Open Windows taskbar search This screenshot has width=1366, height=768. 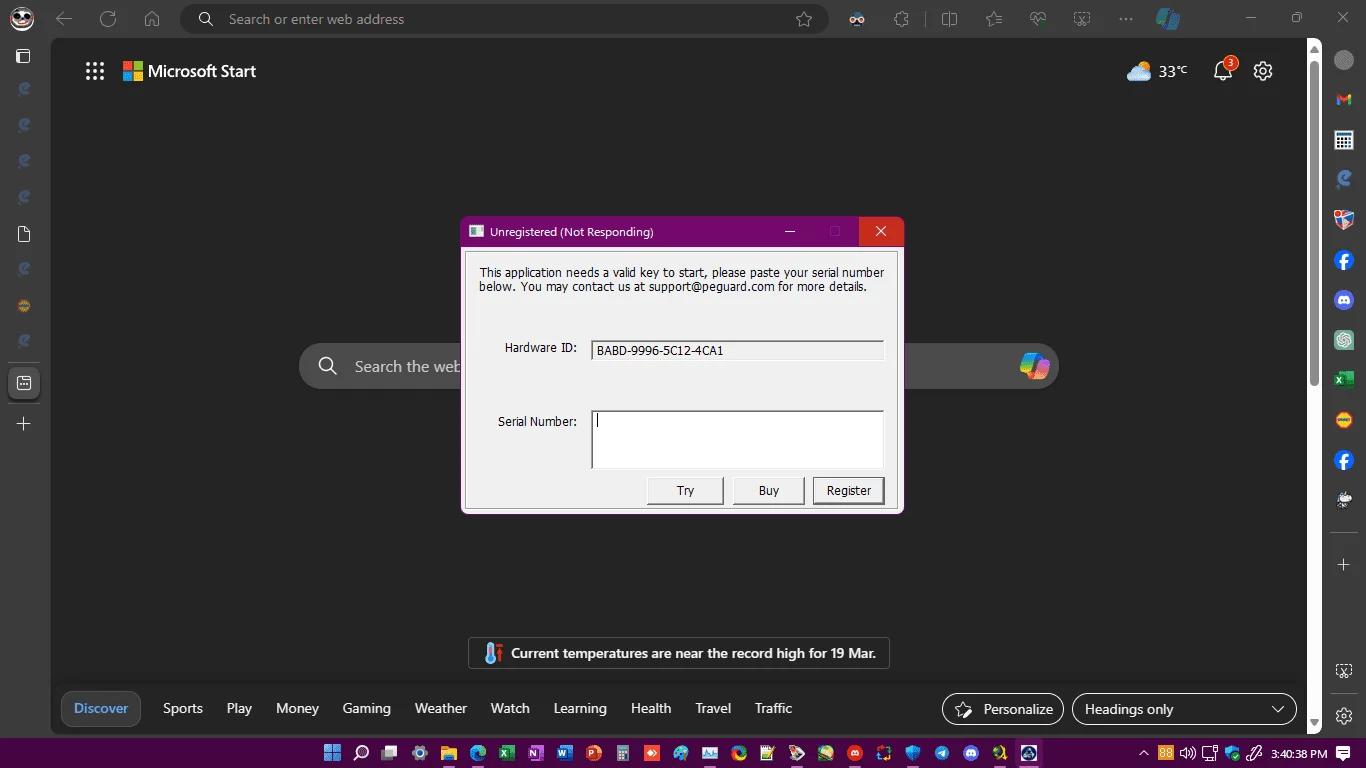click(361, 753)
